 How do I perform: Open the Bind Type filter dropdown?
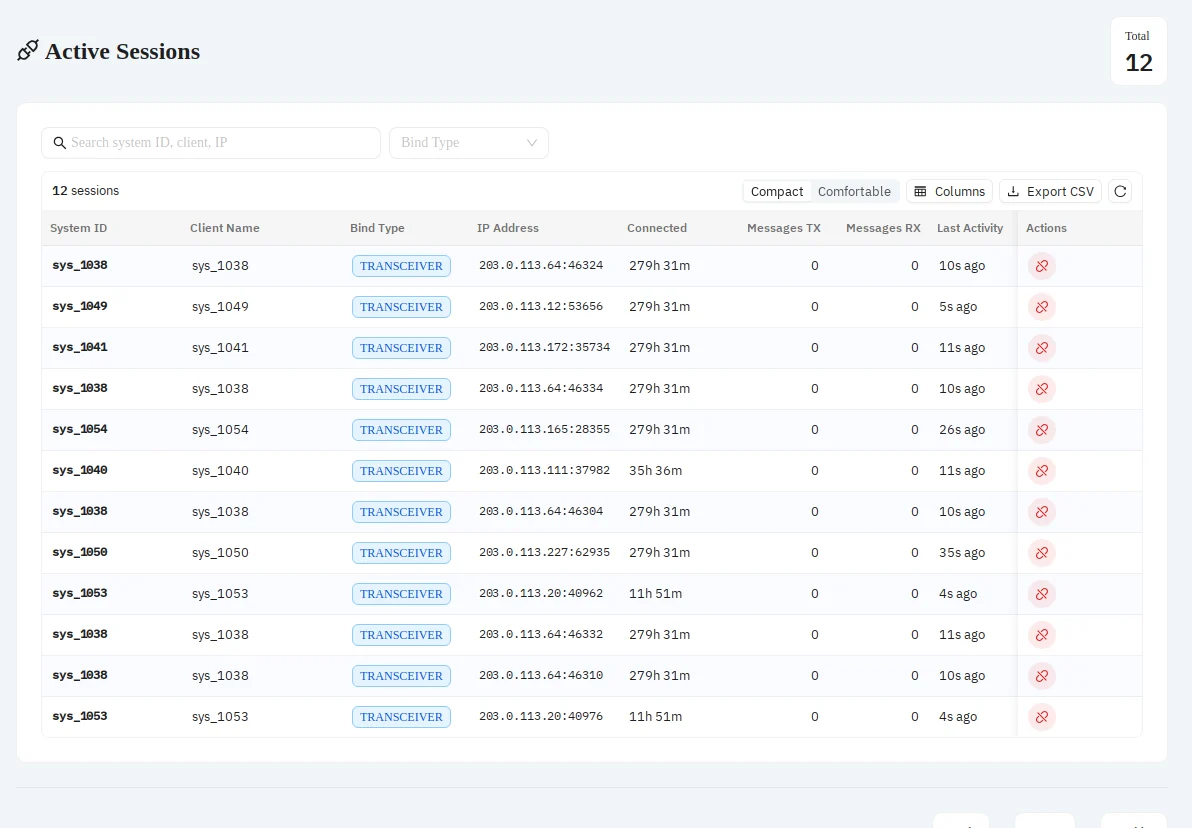pyautogui.click(x=469, y=143)
